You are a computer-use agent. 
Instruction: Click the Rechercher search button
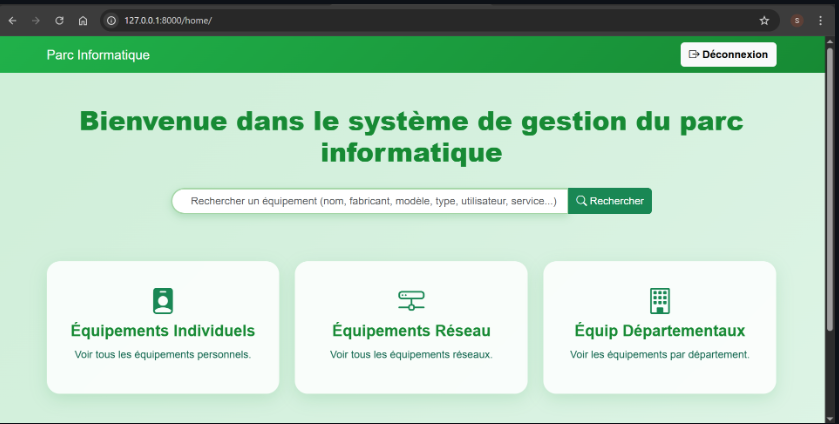click(610, 201)
